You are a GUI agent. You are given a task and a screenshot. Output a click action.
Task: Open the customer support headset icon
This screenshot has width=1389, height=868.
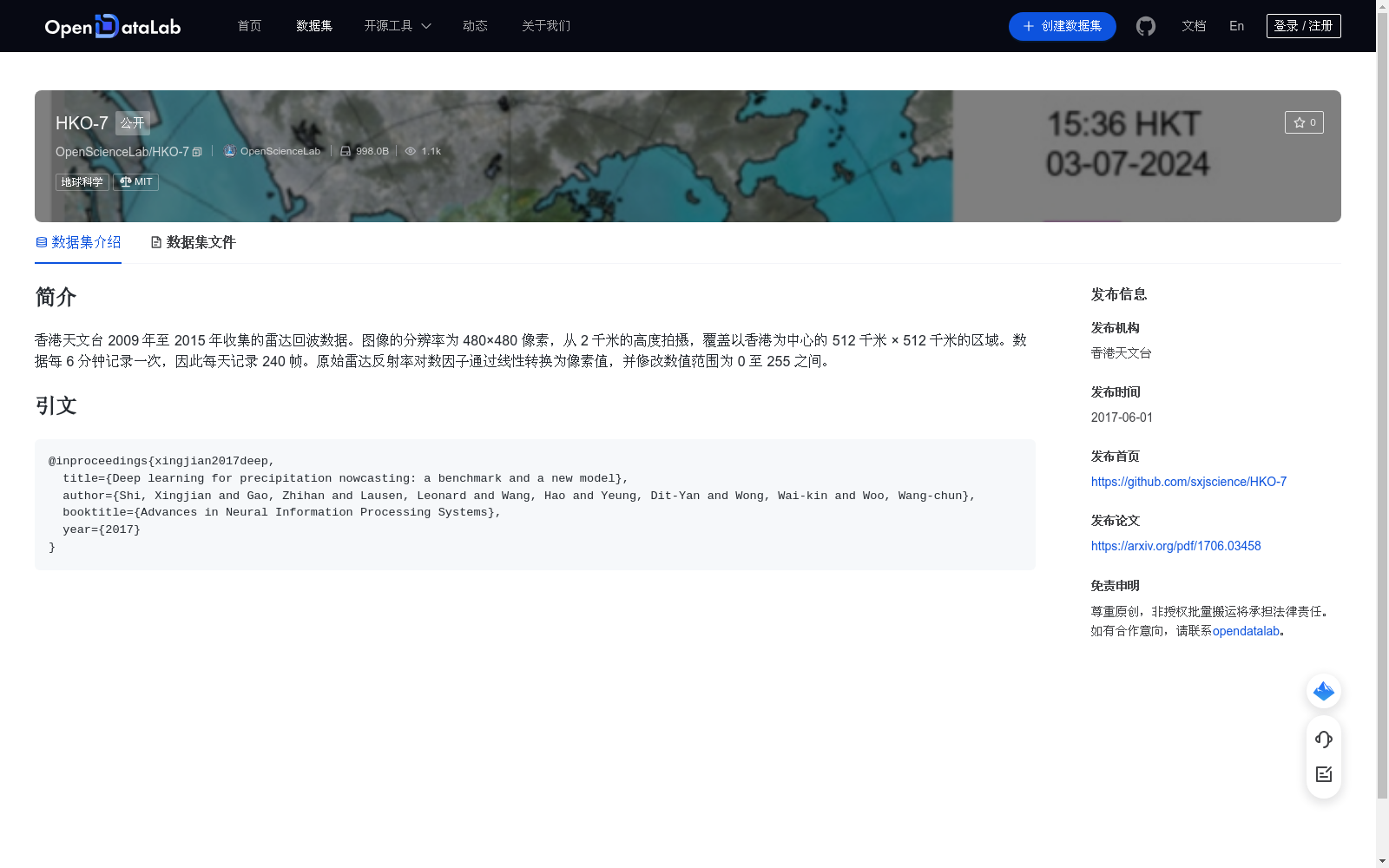[1324, 739]
